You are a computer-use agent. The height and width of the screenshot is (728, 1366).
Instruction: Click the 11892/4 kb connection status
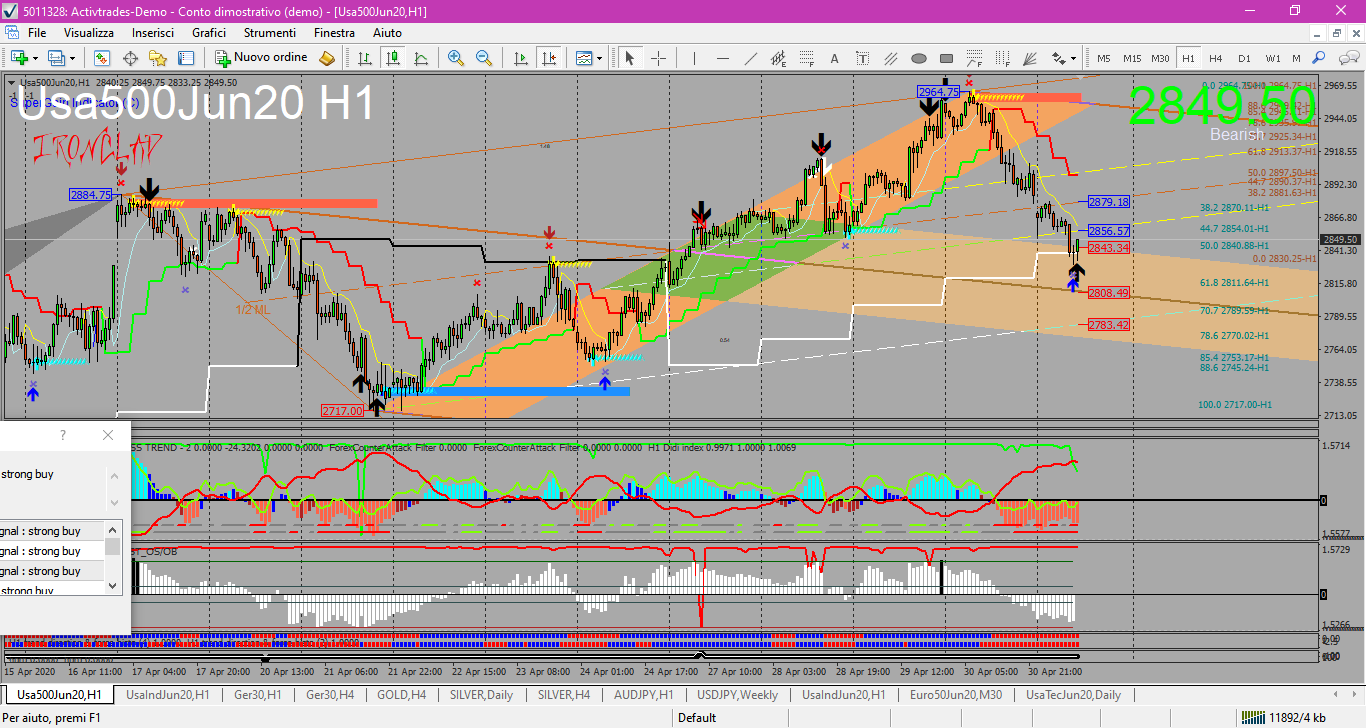[x=1284, y=717]
